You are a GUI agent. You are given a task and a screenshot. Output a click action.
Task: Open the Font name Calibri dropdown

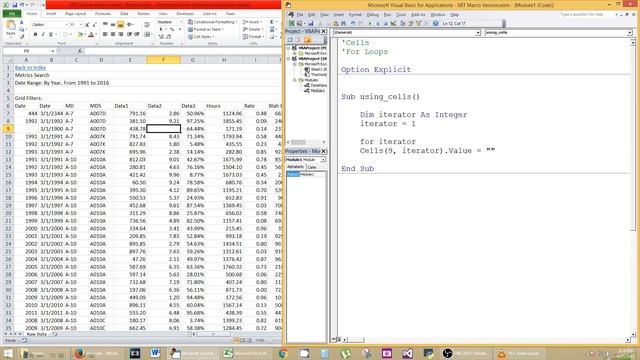coord(66,25)
